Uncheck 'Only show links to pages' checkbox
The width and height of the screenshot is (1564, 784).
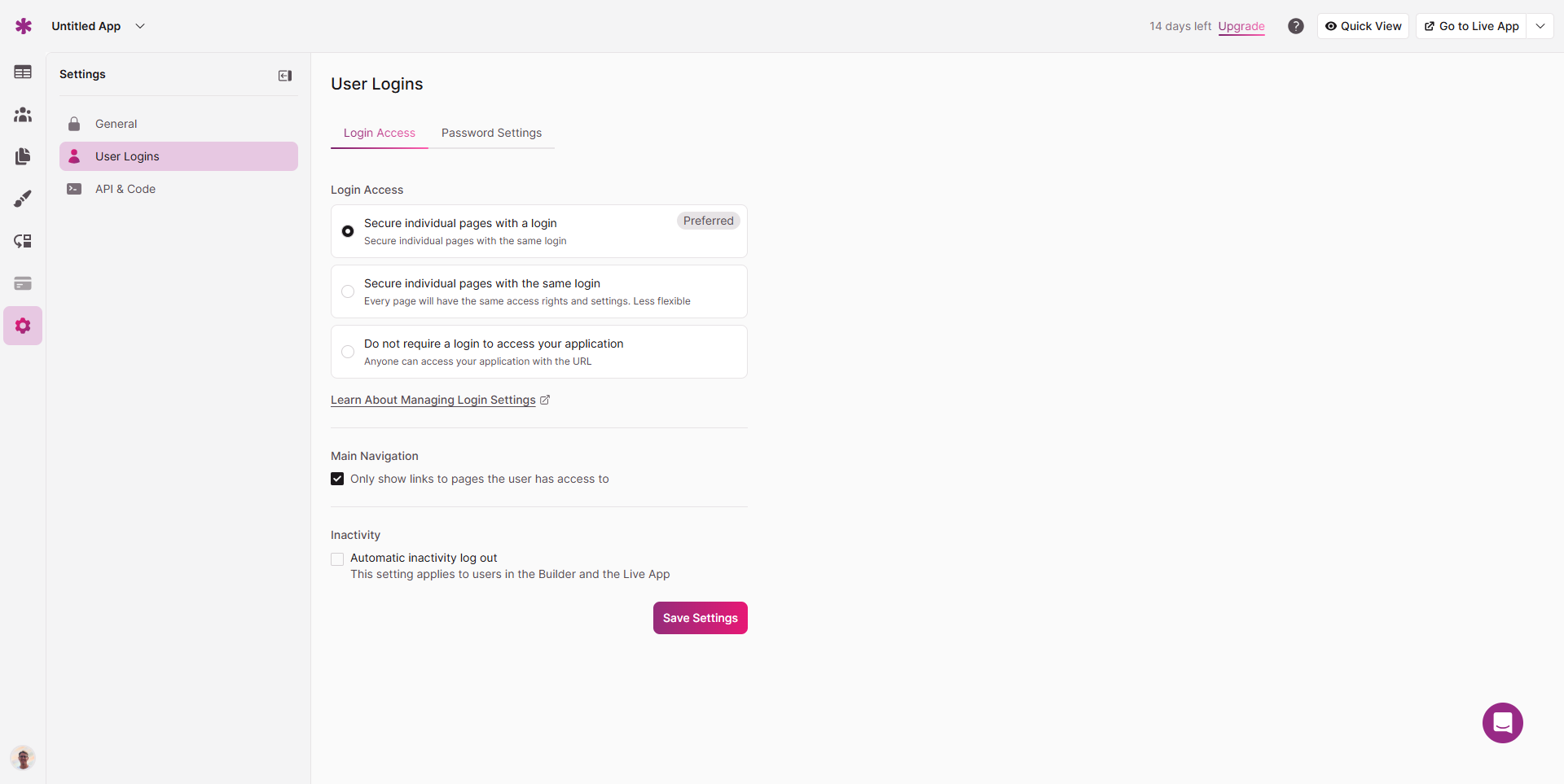pos(337,479)
